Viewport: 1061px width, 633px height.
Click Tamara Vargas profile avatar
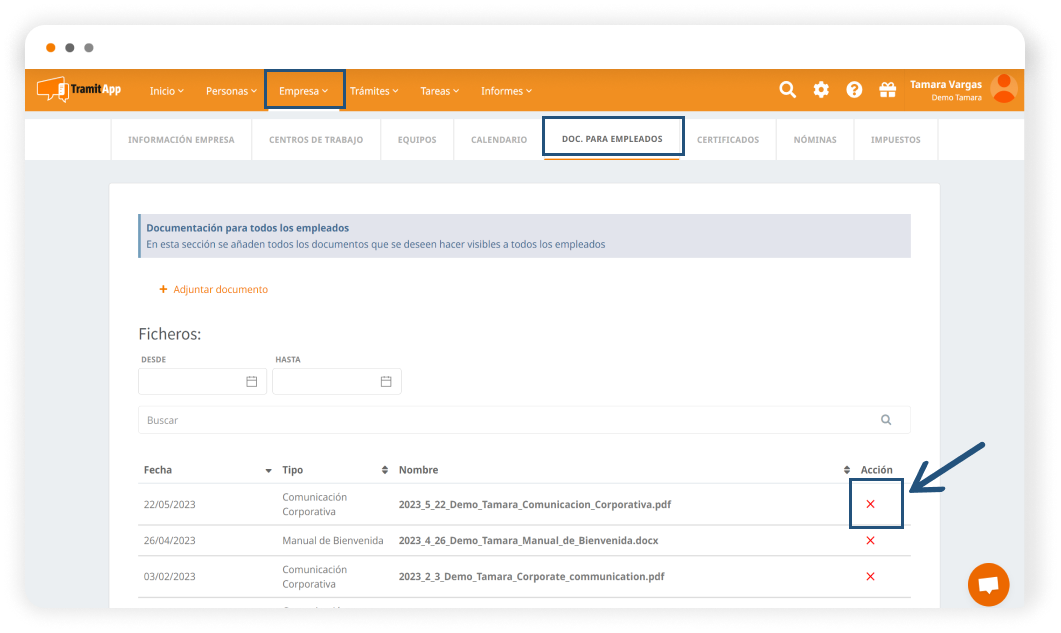(x=1003, y=89)
